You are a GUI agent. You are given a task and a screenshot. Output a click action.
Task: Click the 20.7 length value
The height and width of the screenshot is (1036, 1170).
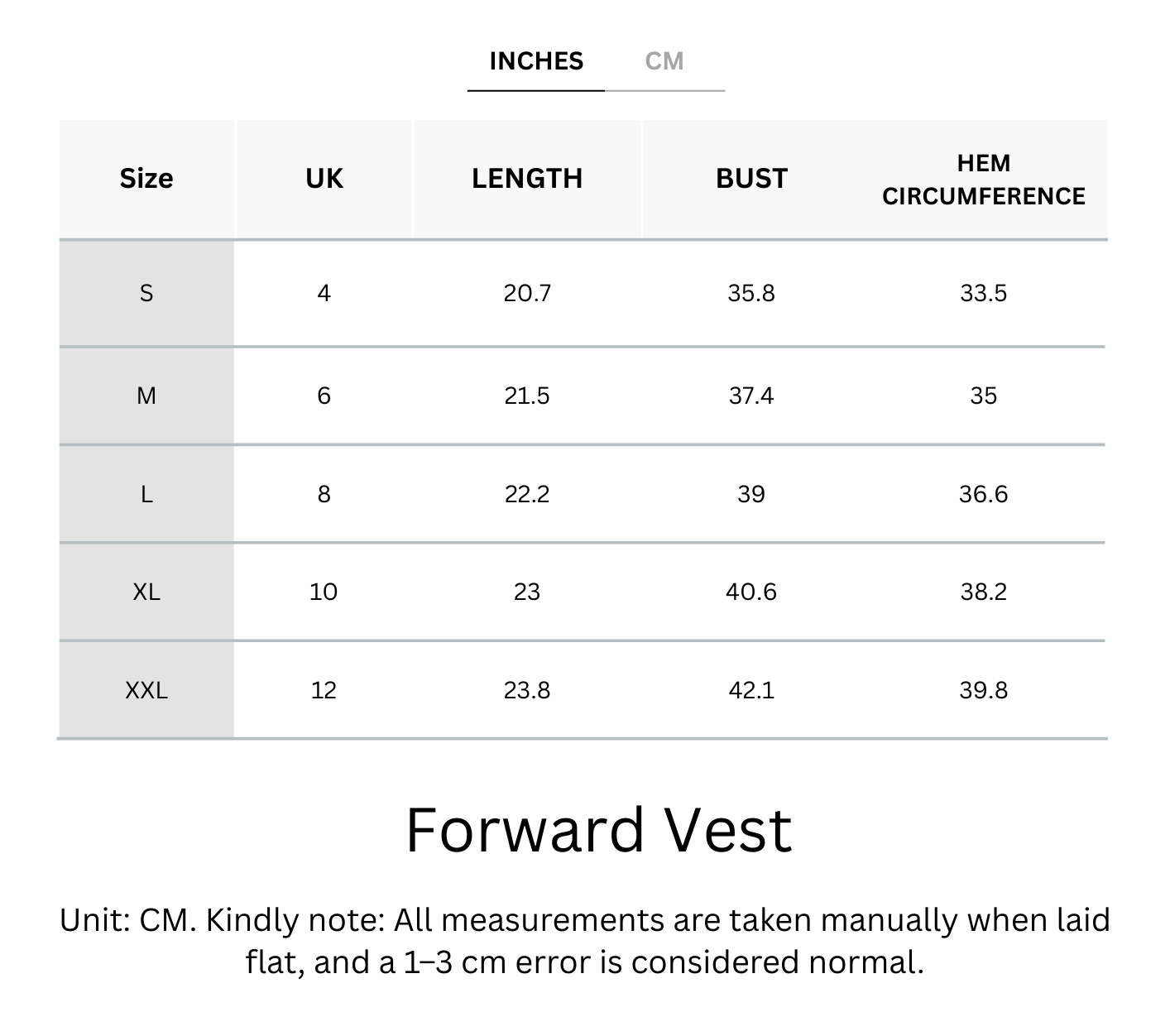click(x=527, y=293)
